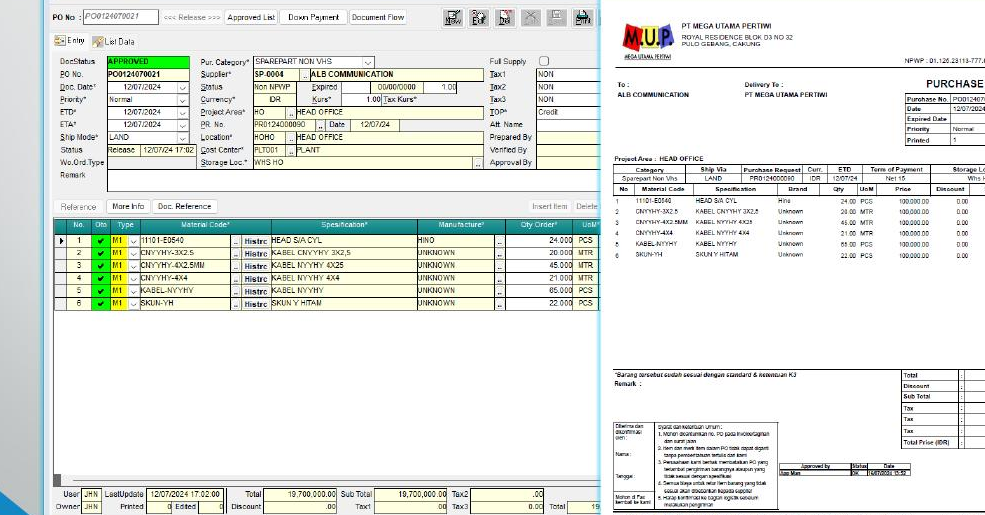Expand the Type dropdown for row 4
985x515 pixels.
point(134,278)
